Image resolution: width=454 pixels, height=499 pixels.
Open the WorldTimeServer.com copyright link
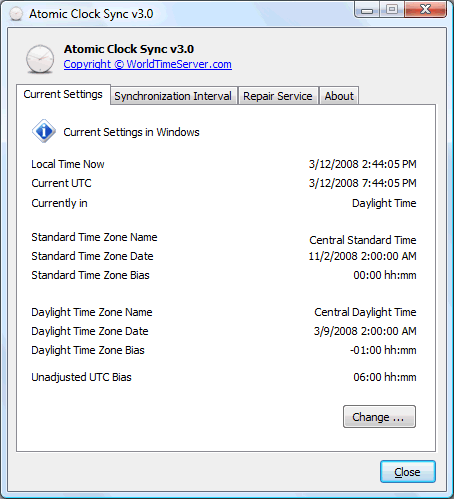pyautogui.click(x=148, y=64)
